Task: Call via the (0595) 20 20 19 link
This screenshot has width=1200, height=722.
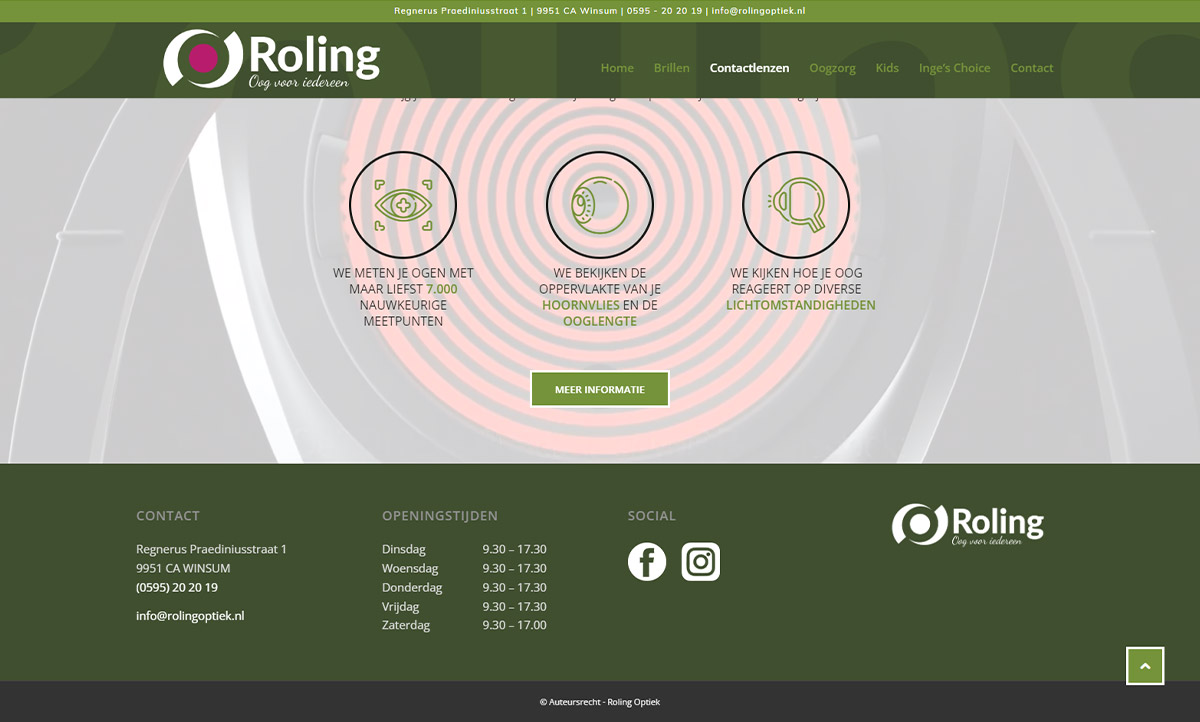Action: (x=176, y=587)
